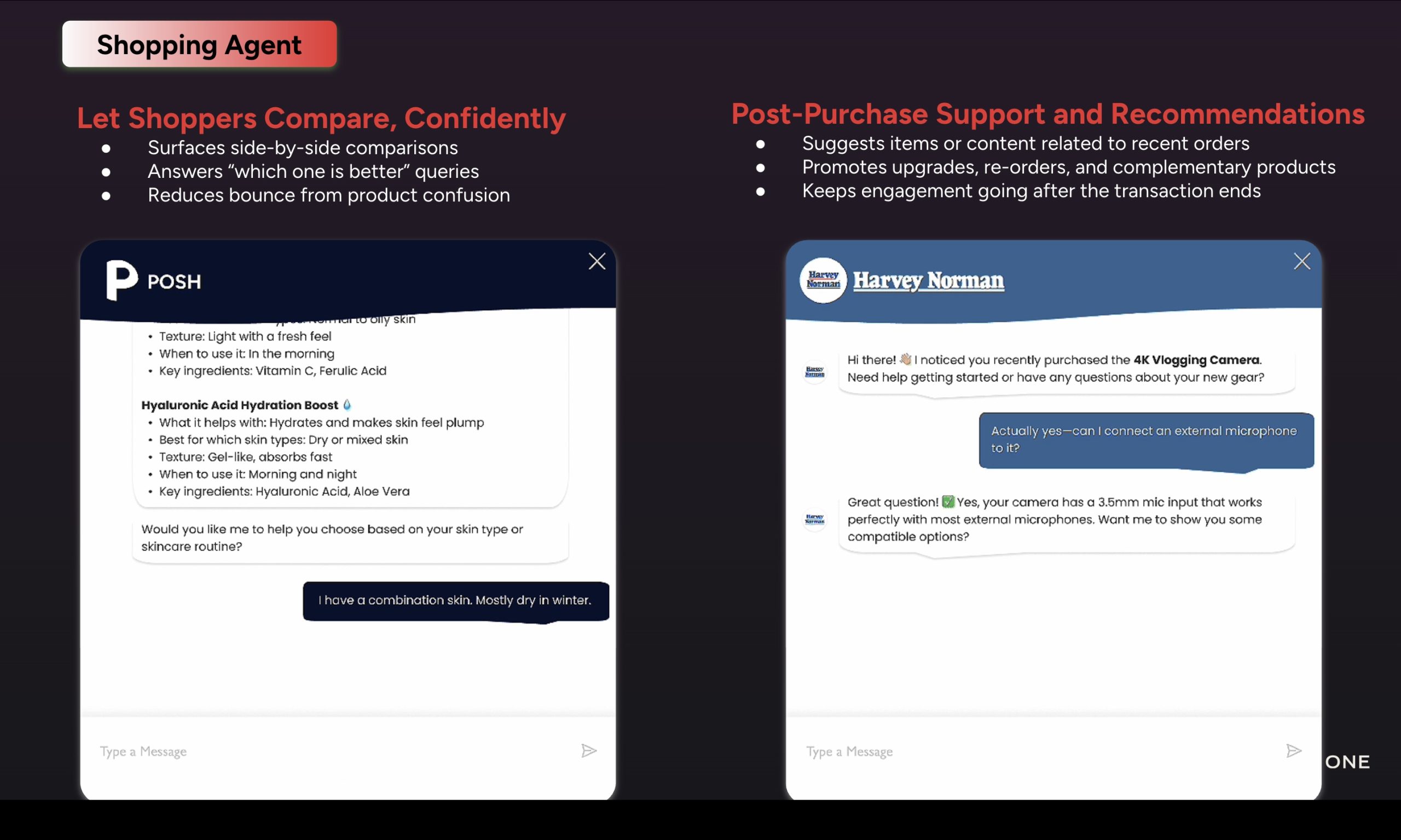Click the "I have a combination skin" user bubble
The image size is (1401, 840).
coord(456,600)
